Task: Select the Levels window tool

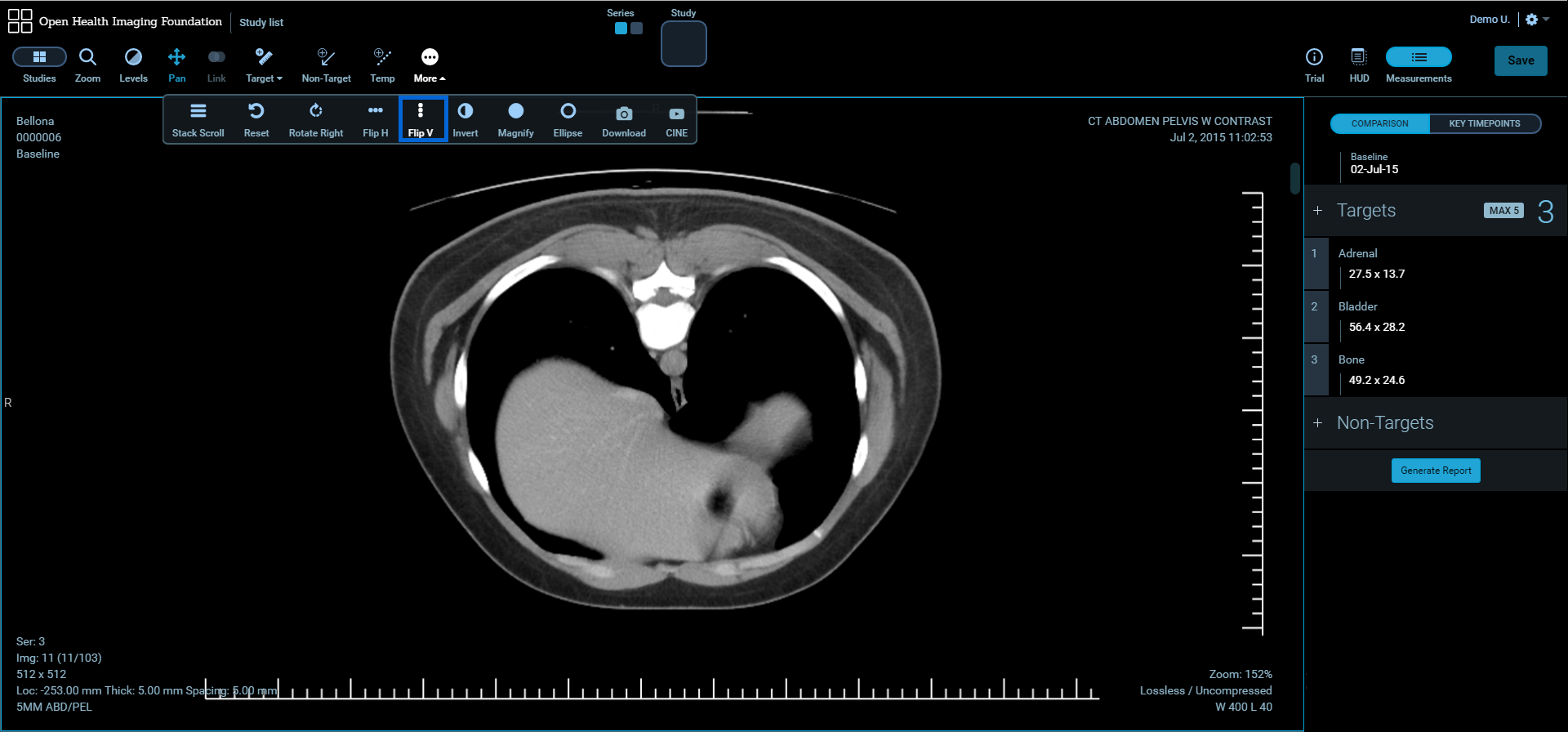Action: click(x=133, y=65)
